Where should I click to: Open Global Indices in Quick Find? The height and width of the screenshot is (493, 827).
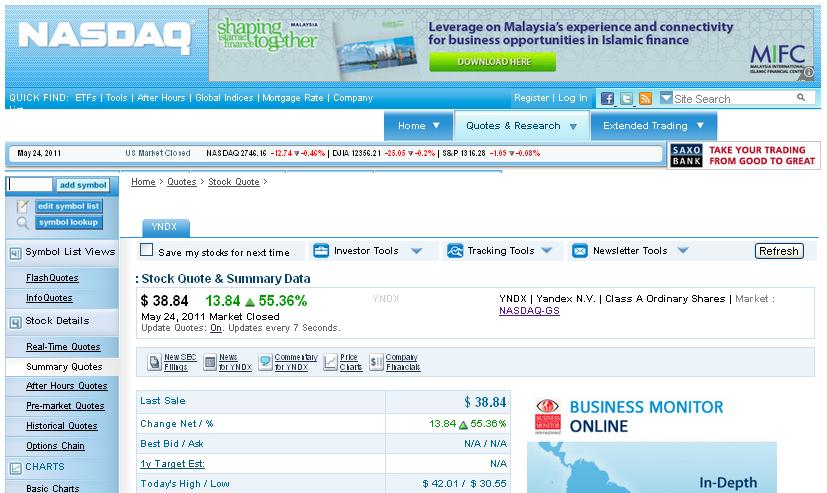tap(224, 98)
